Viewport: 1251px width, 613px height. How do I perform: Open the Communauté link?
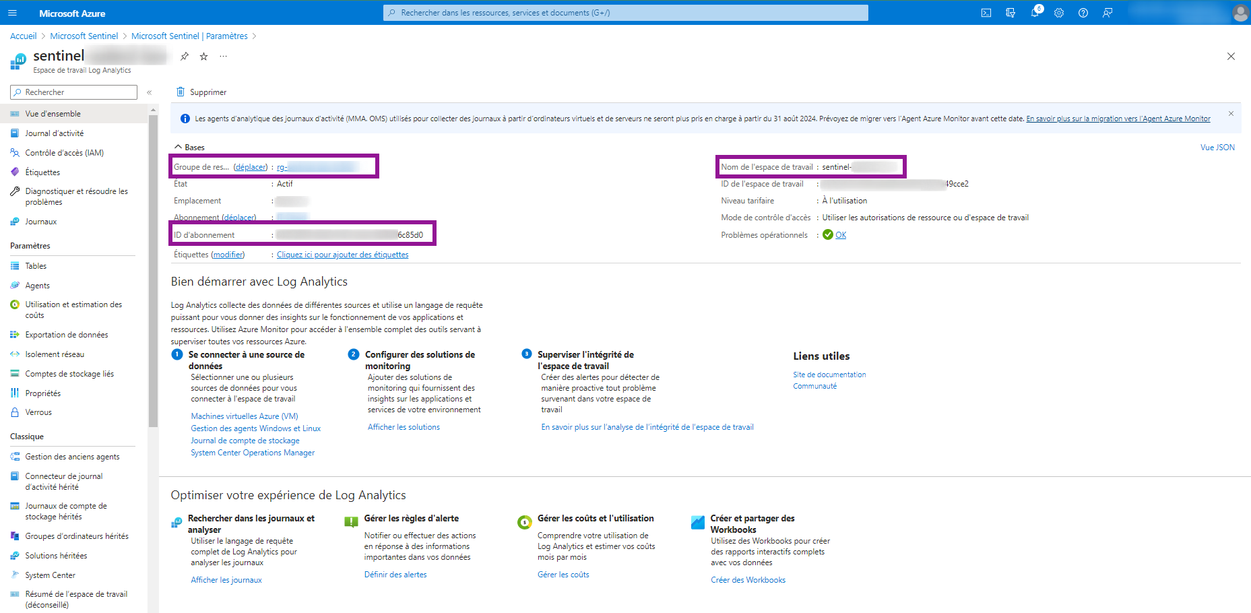click(815, 386)
